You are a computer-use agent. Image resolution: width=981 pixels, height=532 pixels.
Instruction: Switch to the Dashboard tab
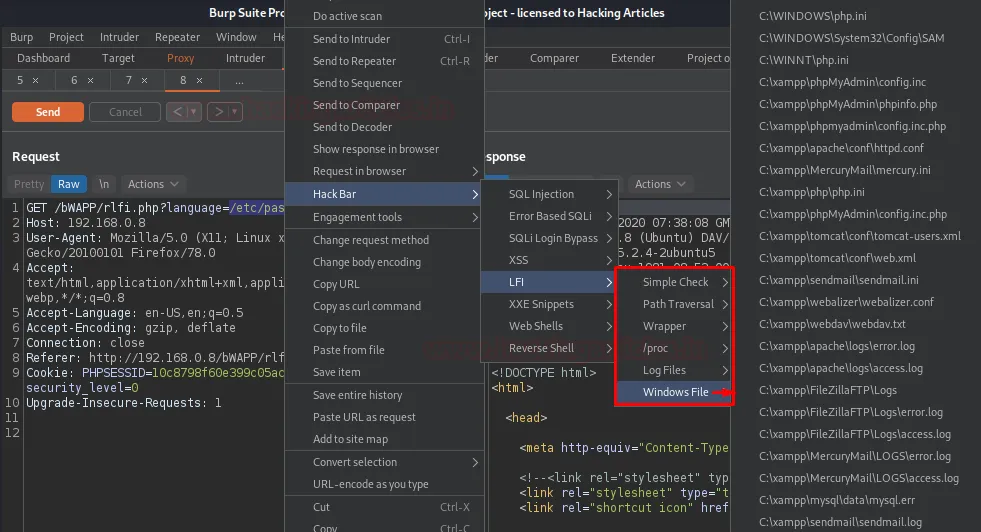coord(43,58)
